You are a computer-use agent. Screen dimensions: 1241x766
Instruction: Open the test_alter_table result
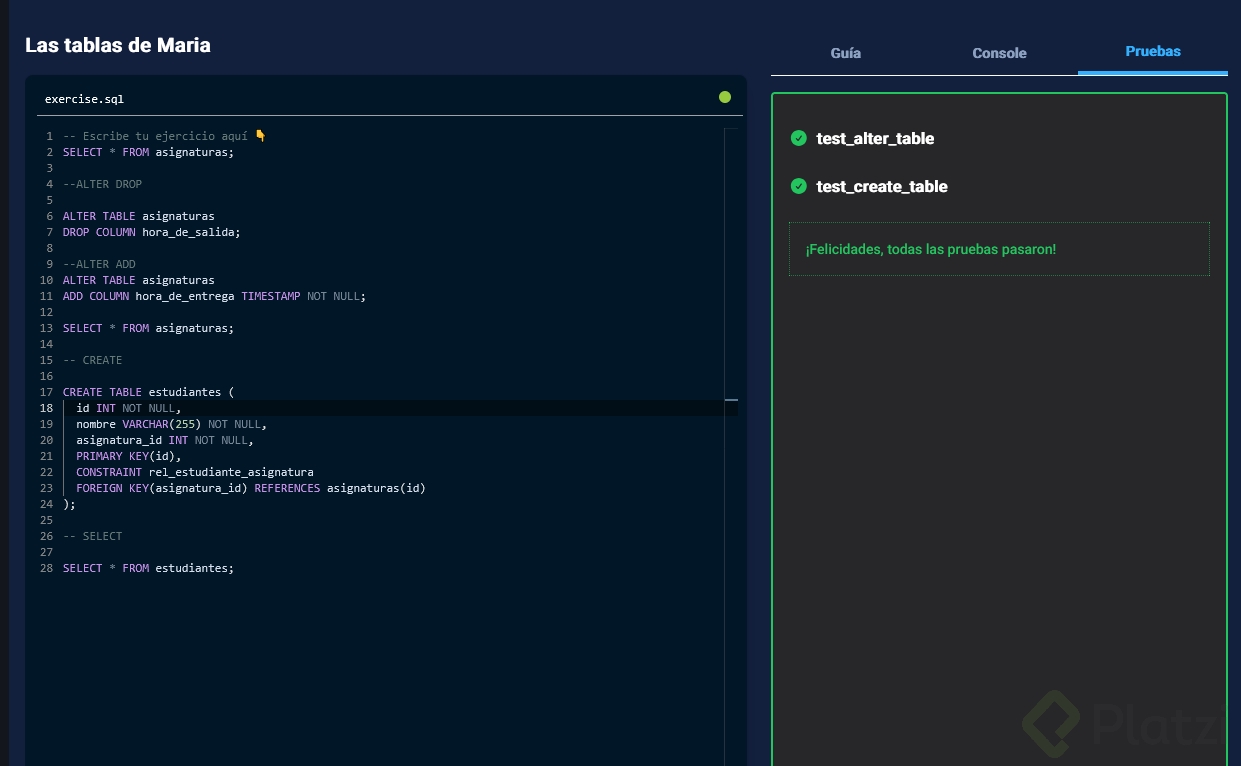[x=875, y=139]
